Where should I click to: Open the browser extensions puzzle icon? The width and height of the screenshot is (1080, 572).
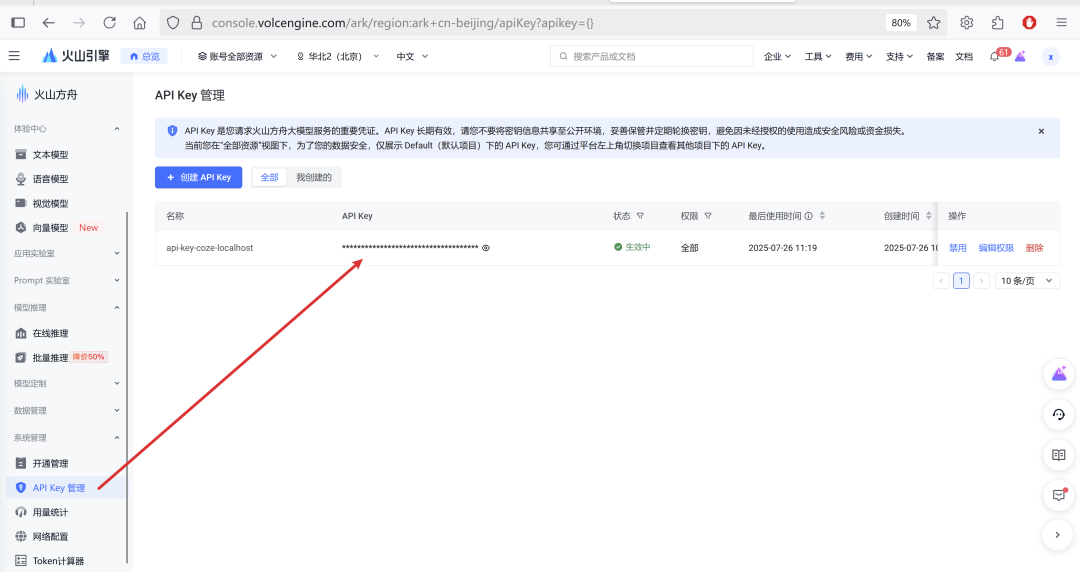[997, 23]
